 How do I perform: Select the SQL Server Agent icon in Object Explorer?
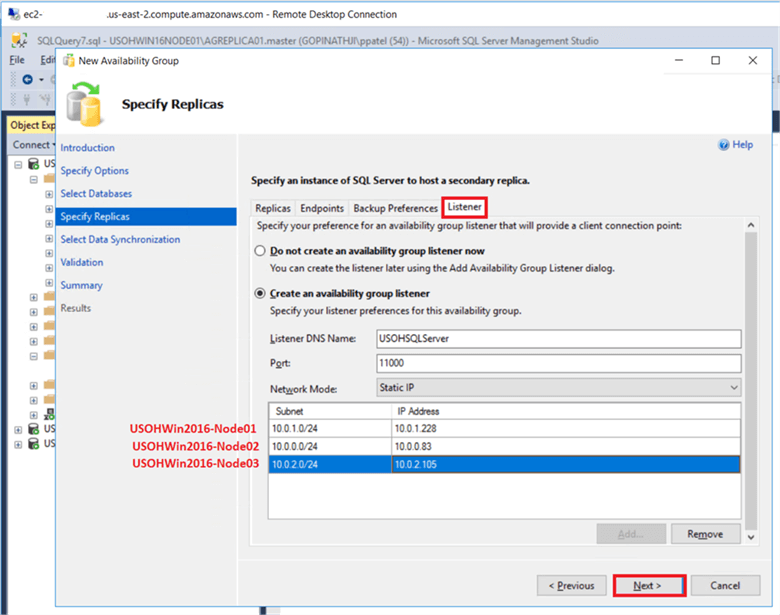coord(49,414)
